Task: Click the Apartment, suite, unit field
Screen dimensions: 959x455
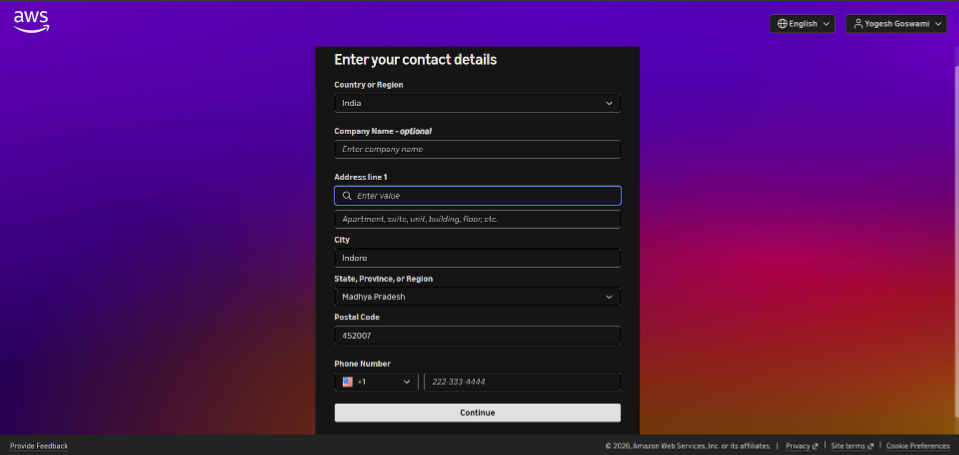Action: point(478,219)
